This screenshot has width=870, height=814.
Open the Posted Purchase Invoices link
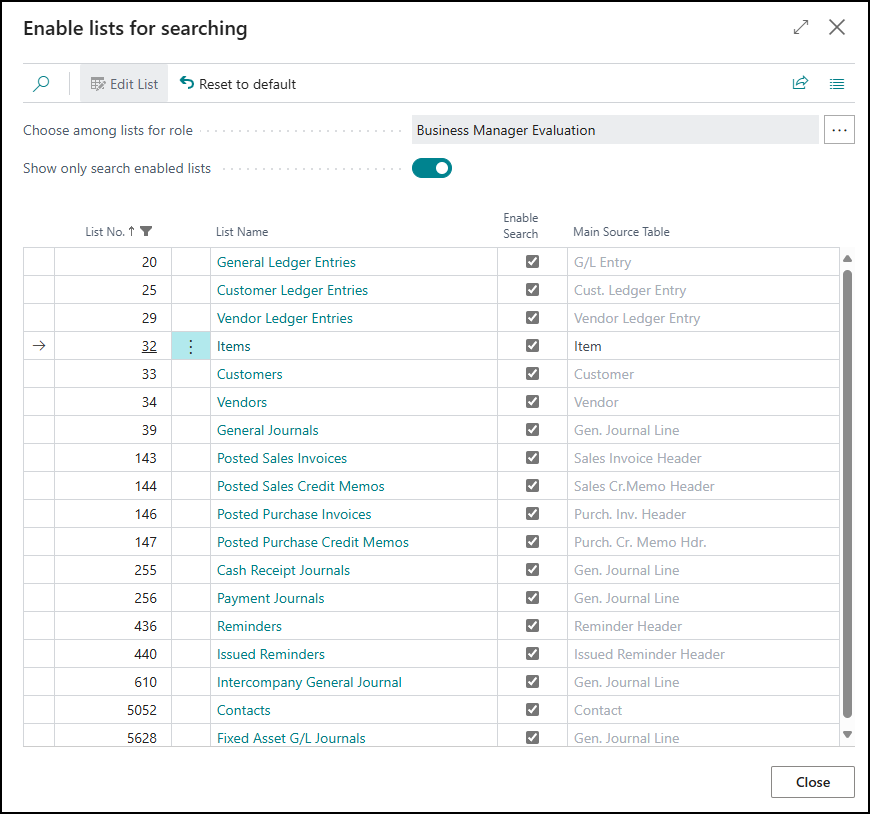point(294,514)
